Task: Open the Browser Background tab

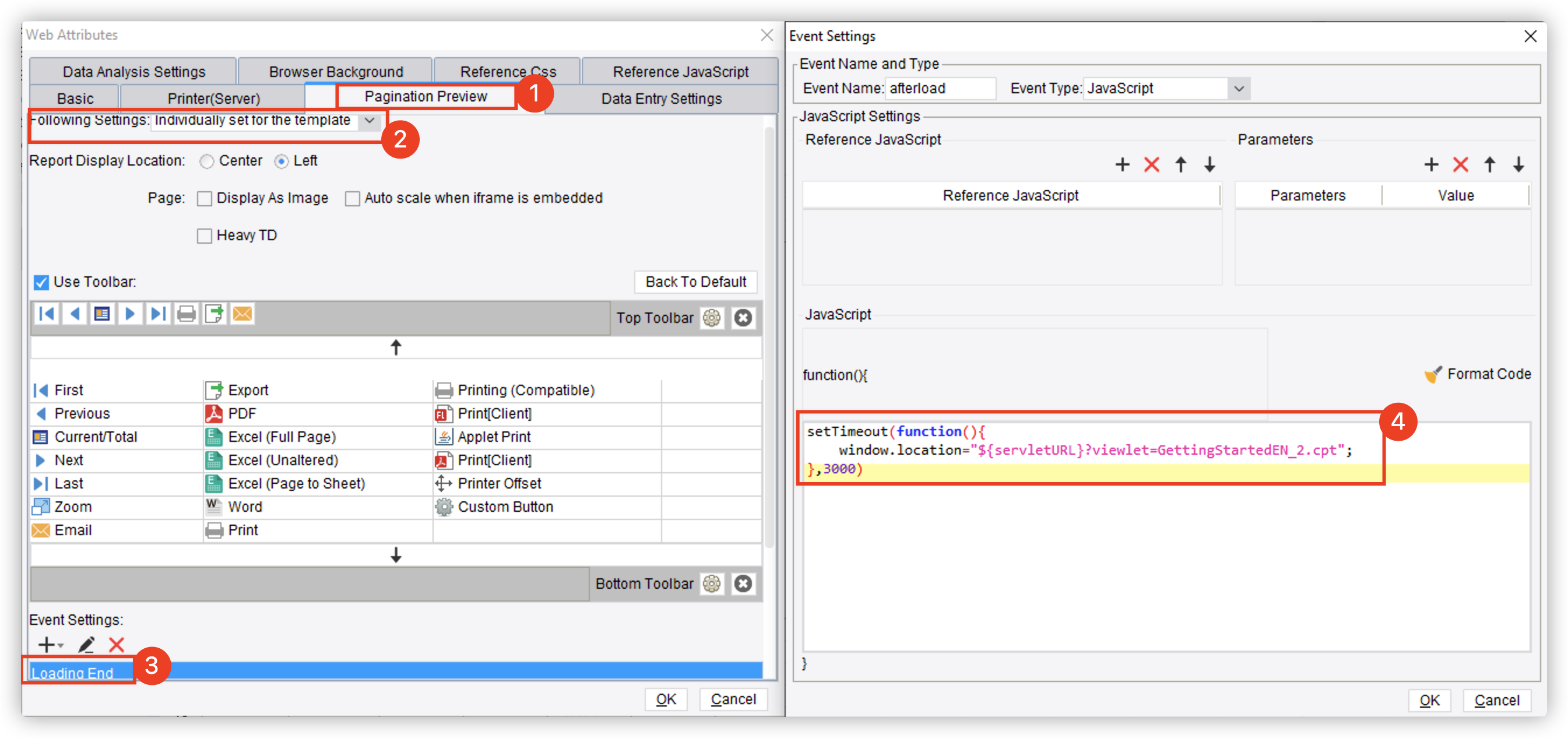Action: [335, 72]
